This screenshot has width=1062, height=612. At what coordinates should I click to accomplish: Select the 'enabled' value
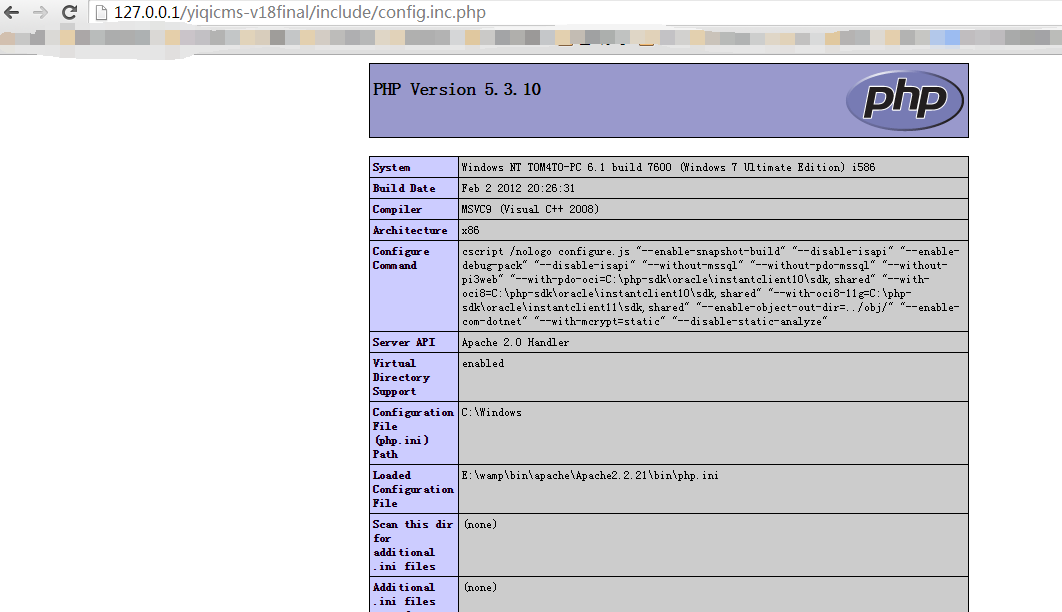point(483,364)
